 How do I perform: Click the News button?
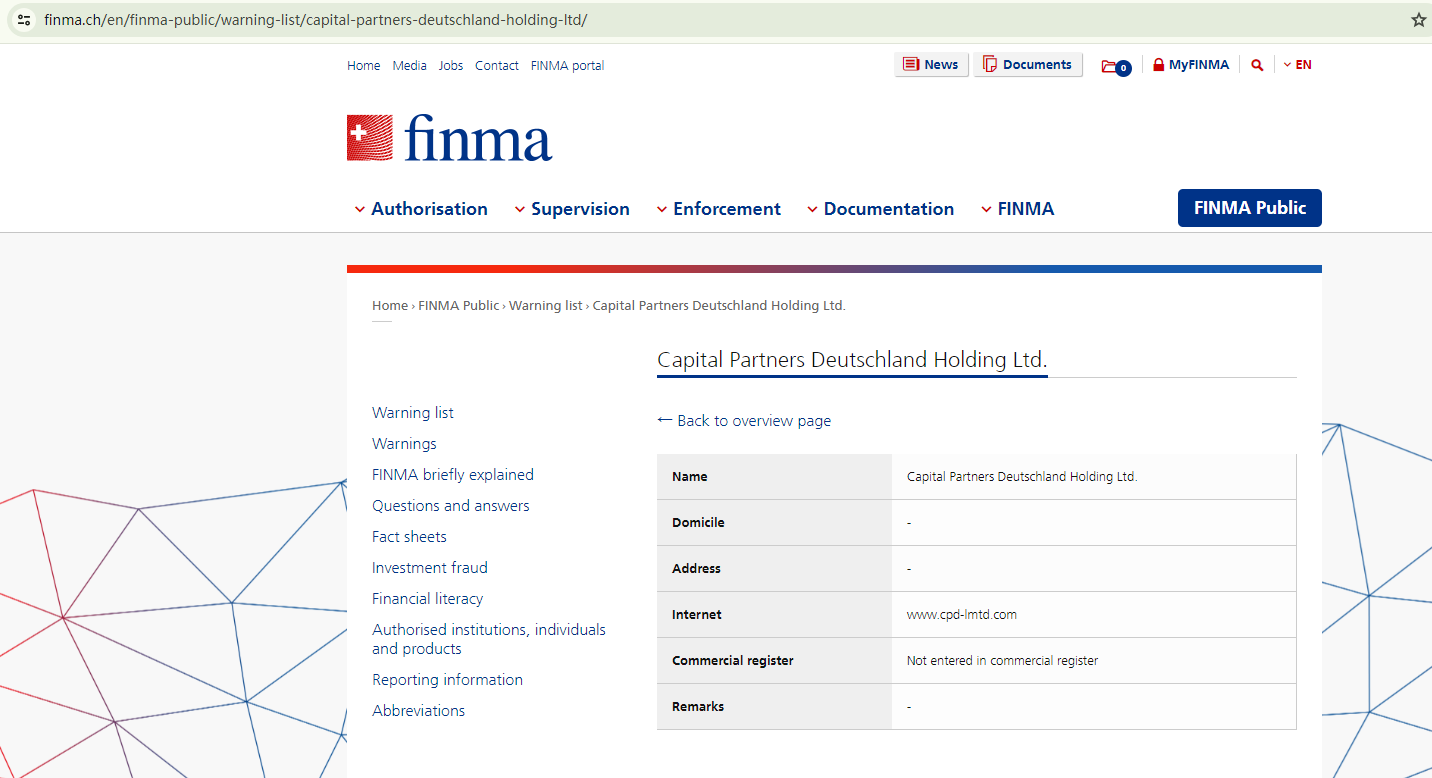point(931,65)
